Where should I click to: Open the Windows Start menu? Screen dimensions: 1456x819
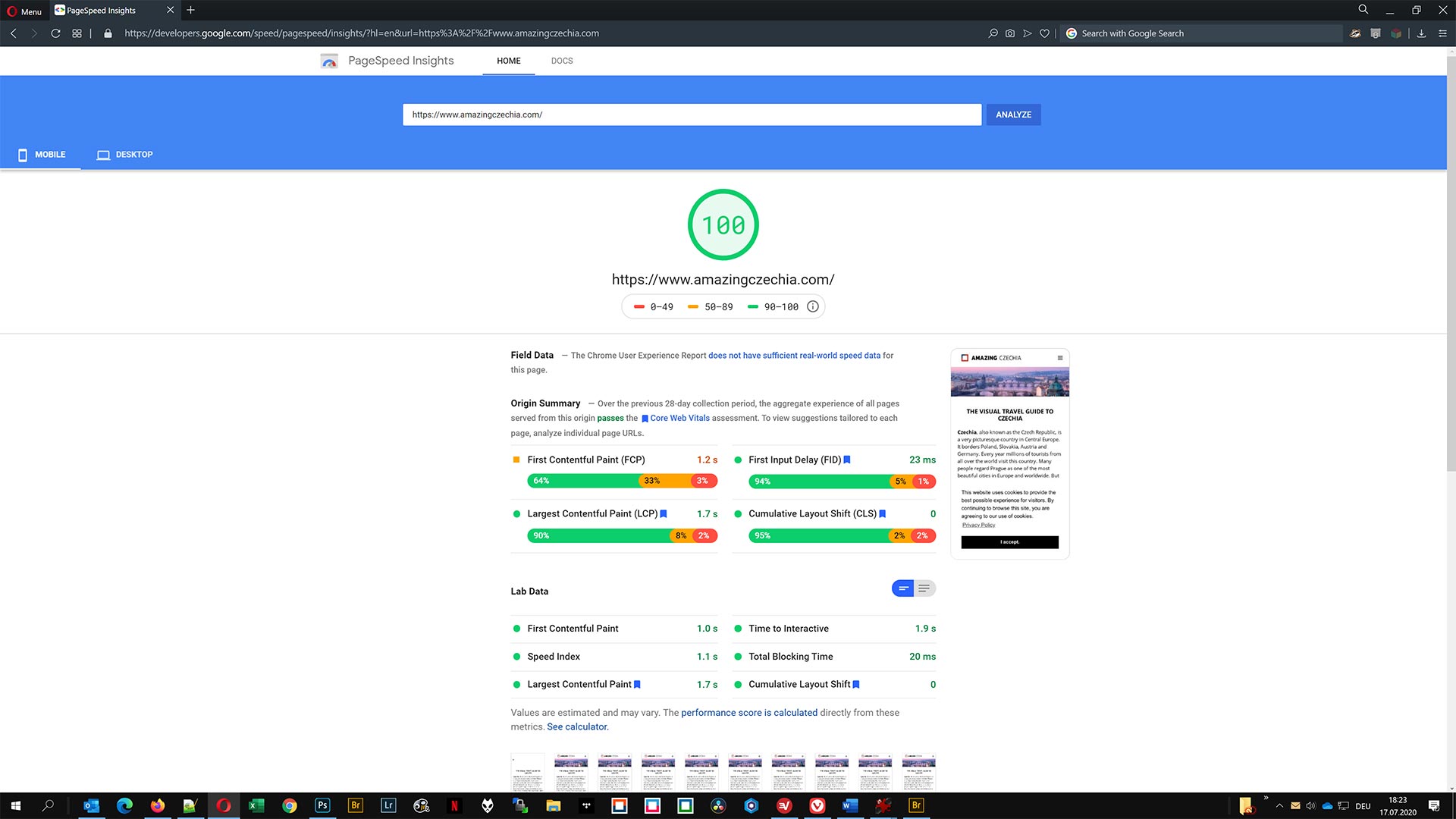click(15, 805)
